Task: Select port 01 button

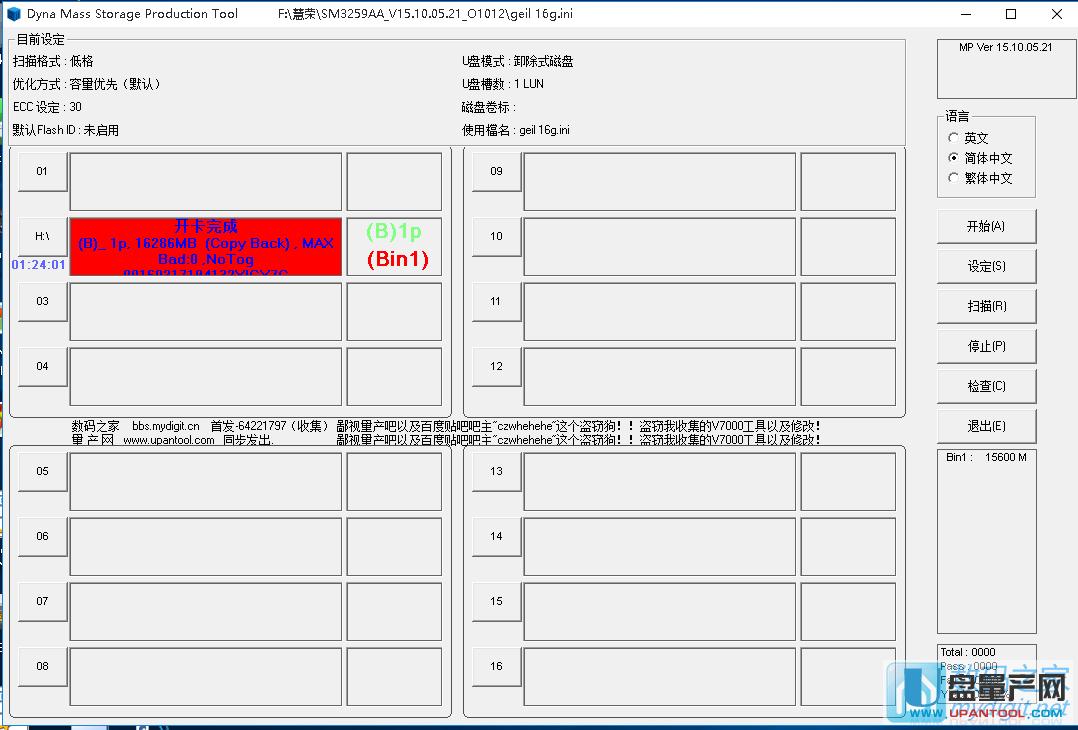Action: click(42, 171)
